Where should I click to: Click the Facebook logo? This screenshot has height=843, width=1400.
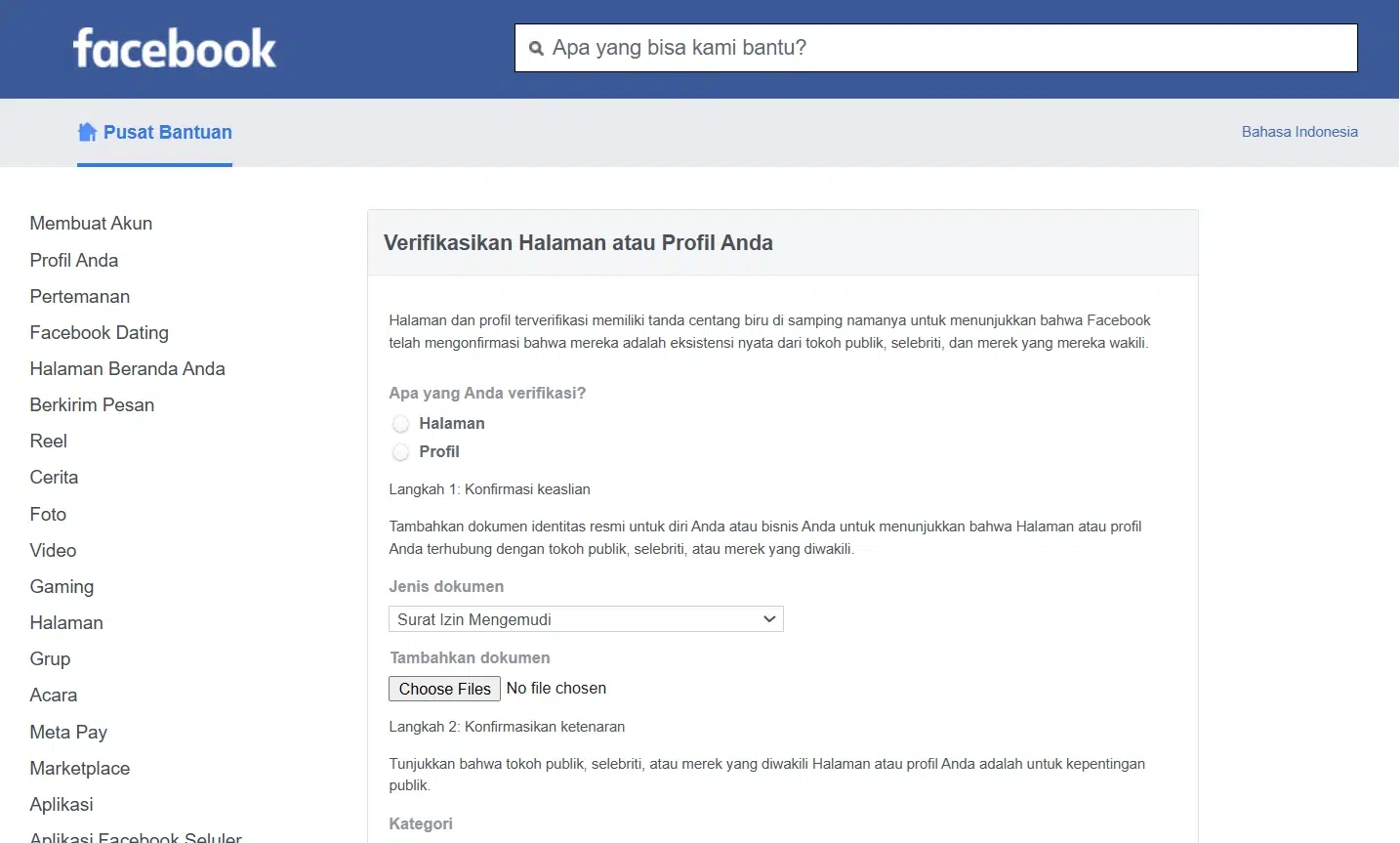click(174, 47)
